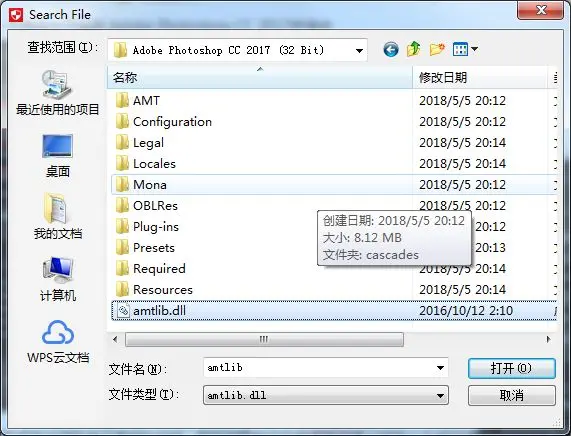The image size is (571, 436).
Task: Click the 打开(O) button
Action: click(x=512, y=368)
